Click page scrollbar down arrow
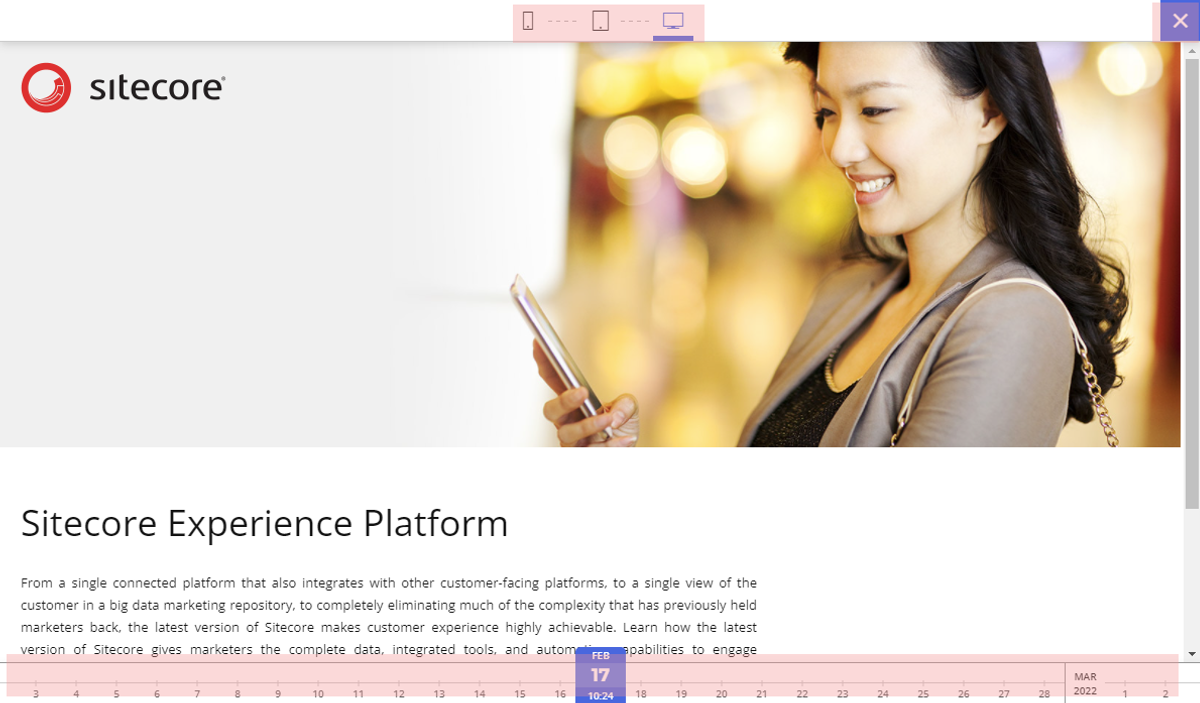Image resolution: width=1200 pixels, height=703 pixels. tap(1191, 654)
